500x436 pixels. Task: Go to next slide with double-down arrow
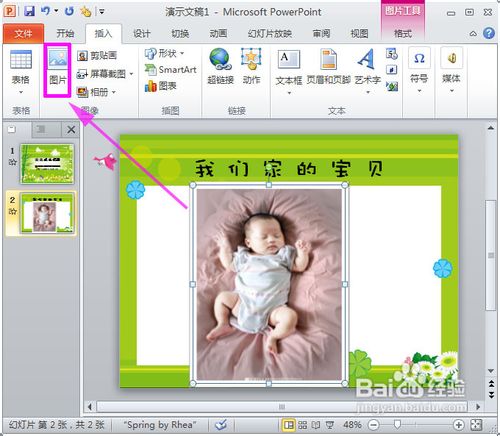click(491, 395)
